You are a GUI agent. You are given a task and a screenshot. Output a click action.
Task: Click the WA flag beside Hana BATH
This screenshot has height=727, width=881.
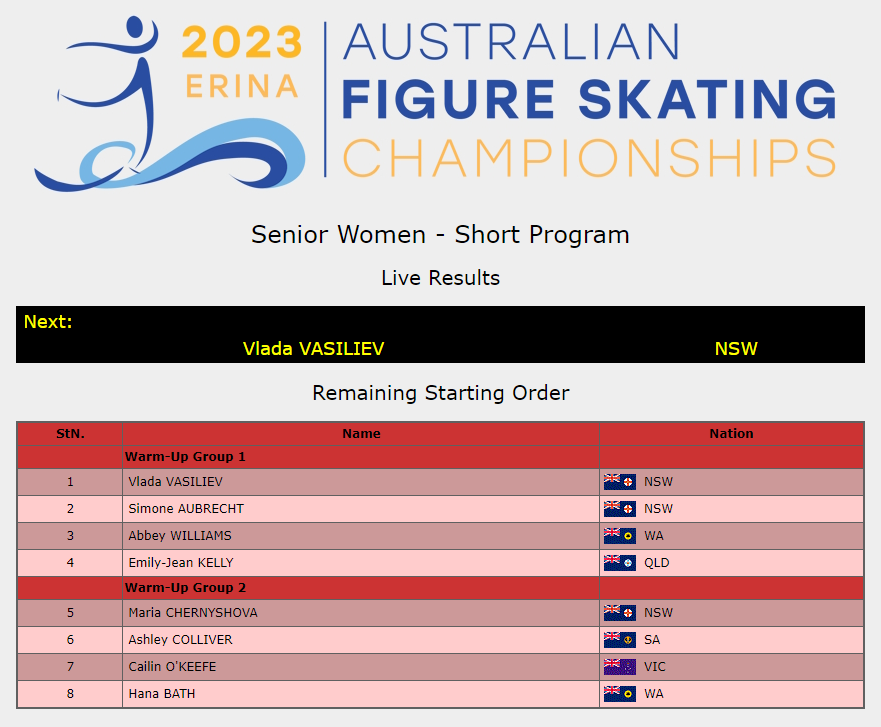620,694
